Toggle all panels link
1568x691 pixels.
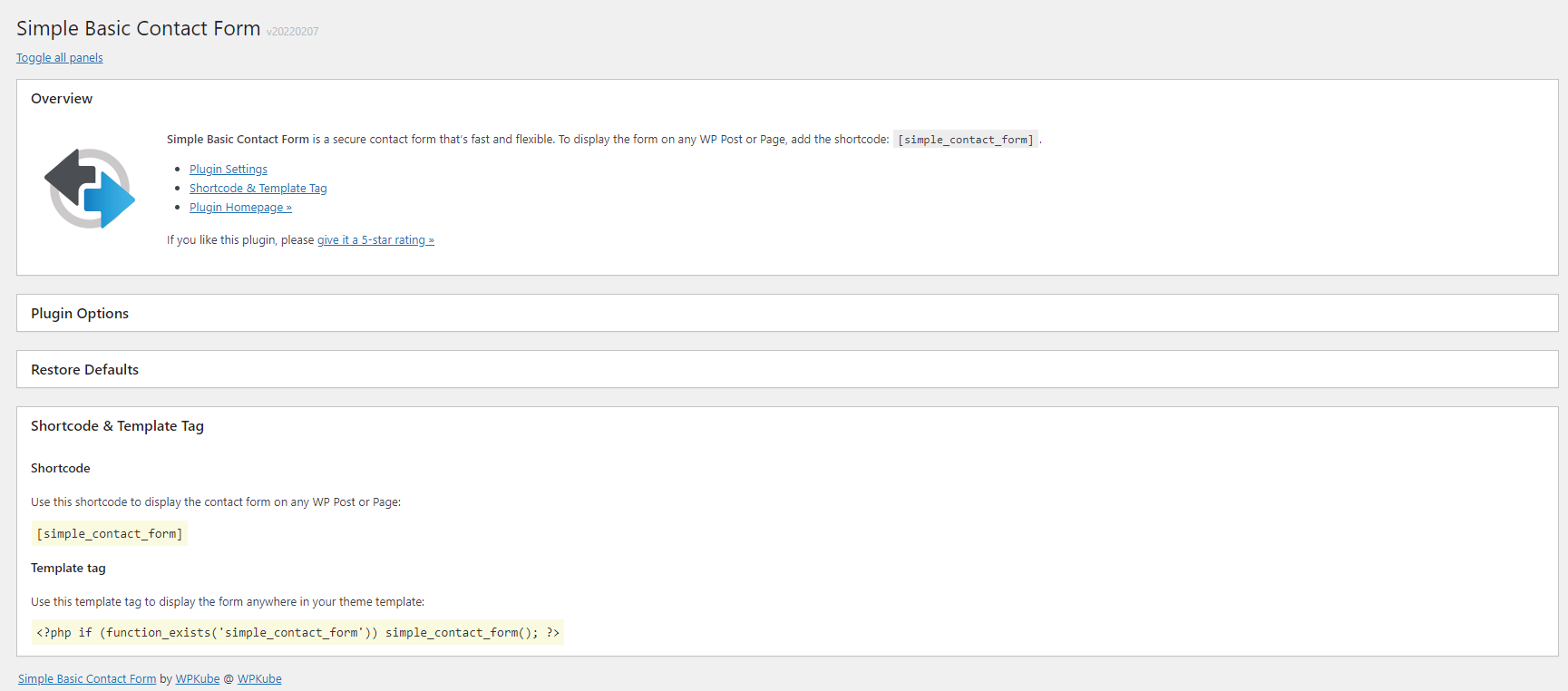click(x=60, y=58)
